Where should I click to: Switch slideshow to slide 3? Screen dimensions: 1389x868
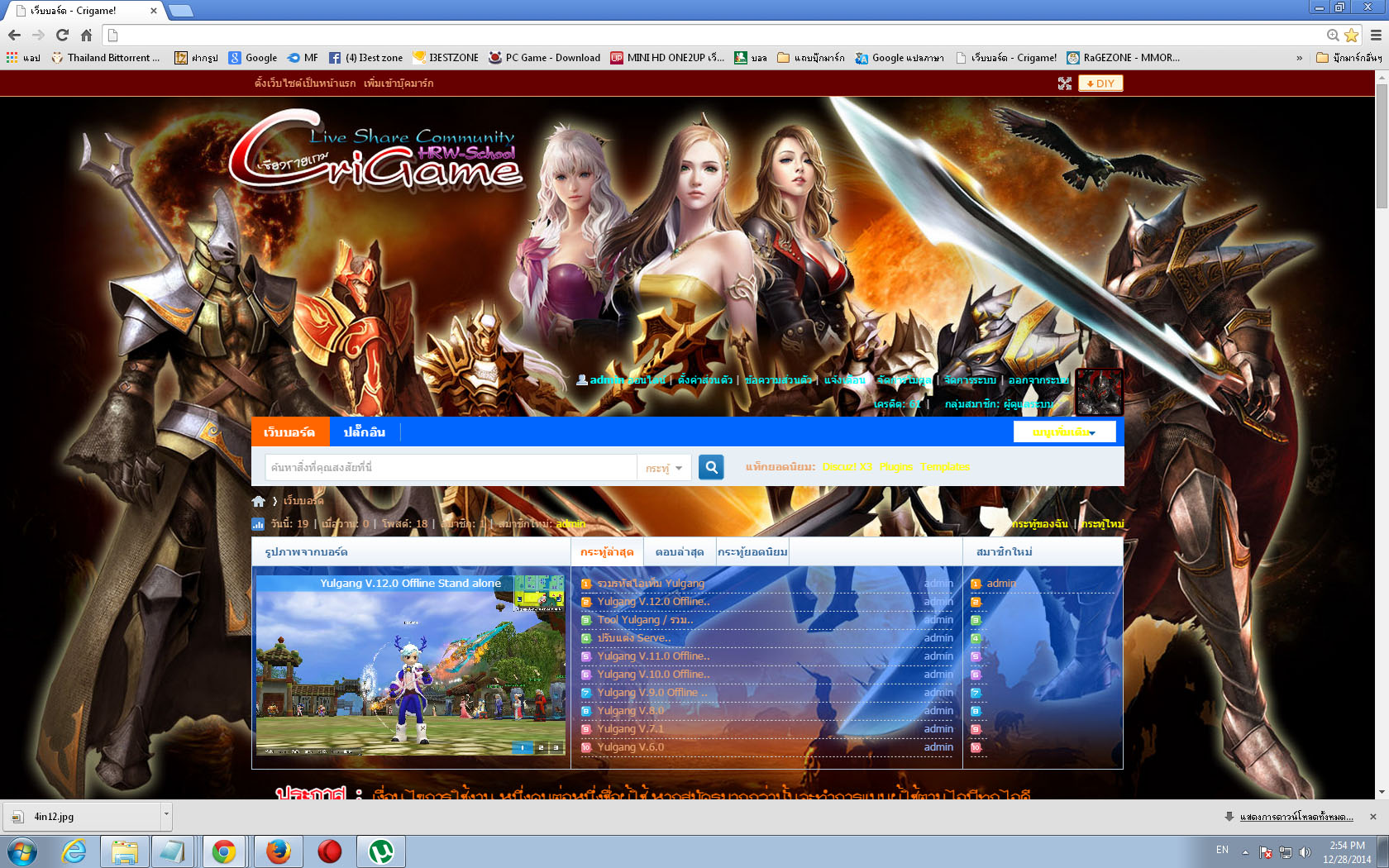(556, 748)
